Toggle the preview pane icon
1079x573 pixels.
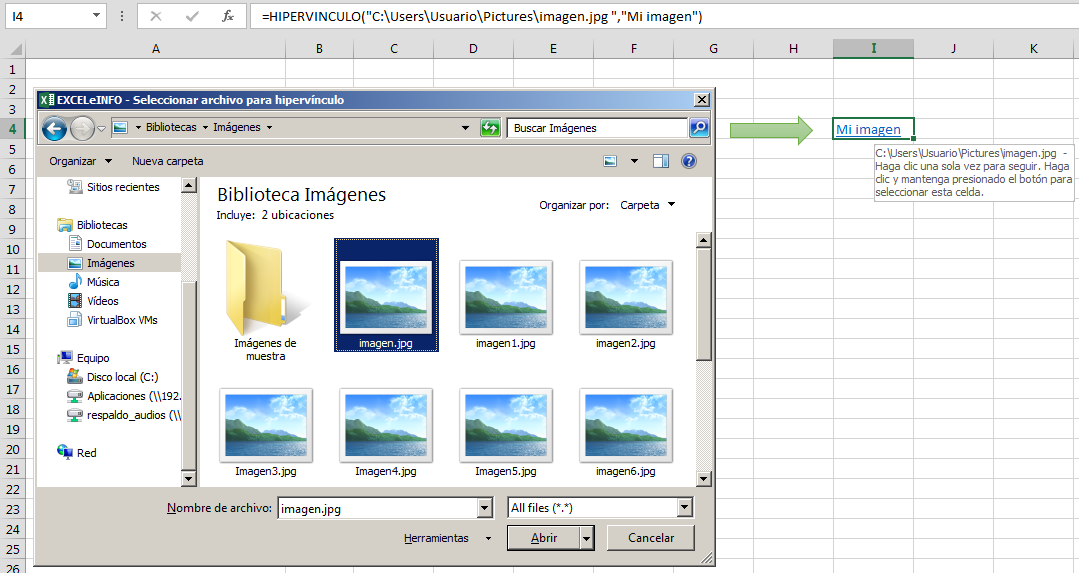point(660,161)
